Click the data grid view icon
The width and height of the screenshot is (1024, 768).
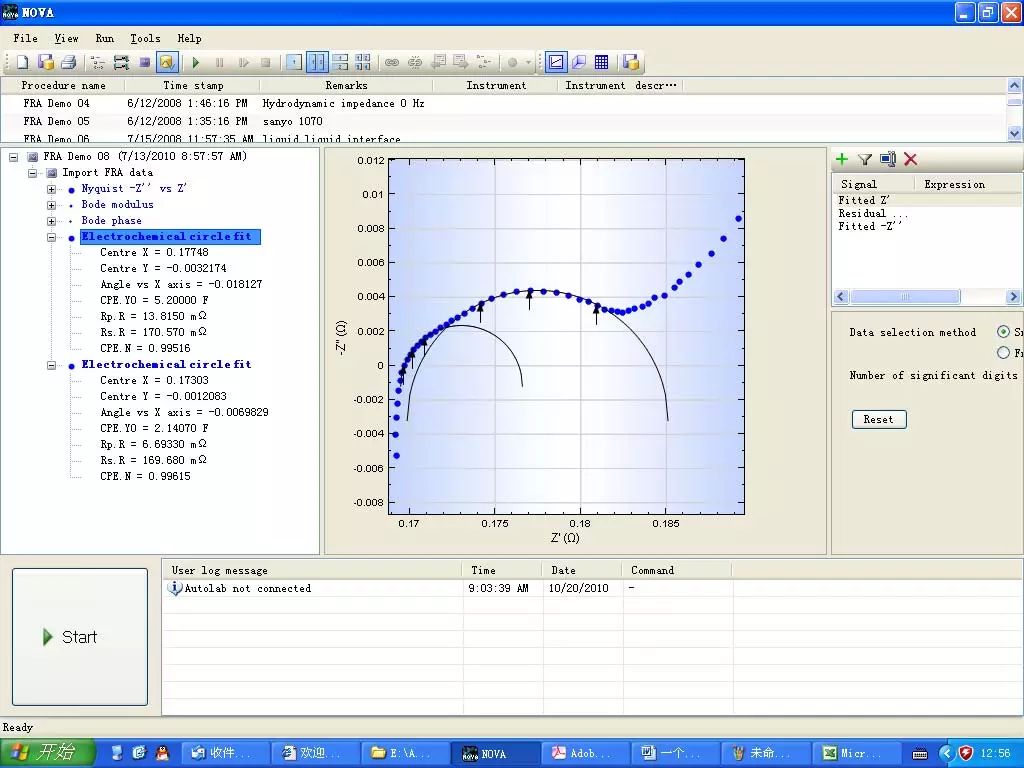tap(601, 62)
